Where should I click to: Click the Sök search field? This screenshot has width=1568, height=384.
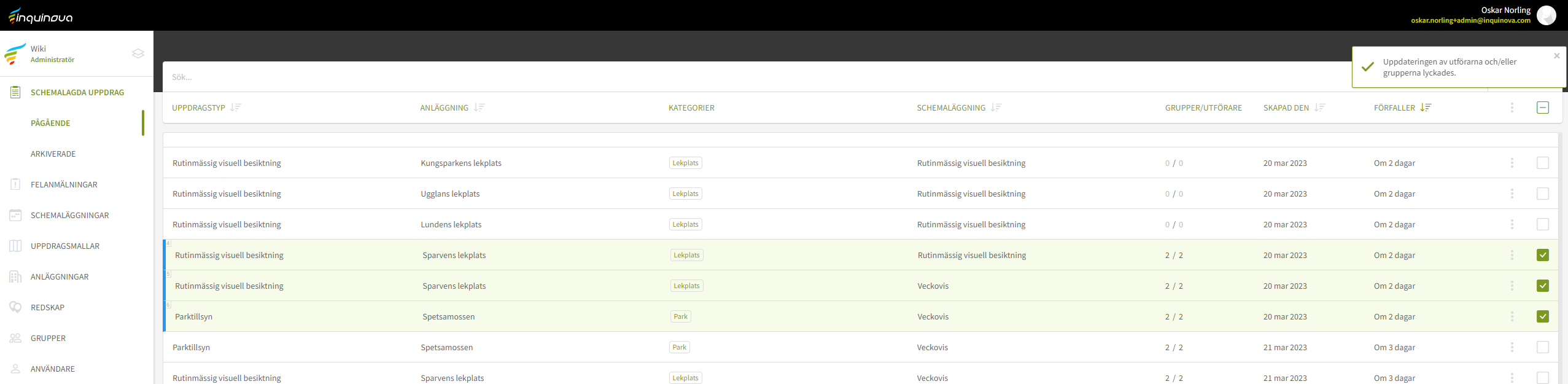(x=737, y=77)
